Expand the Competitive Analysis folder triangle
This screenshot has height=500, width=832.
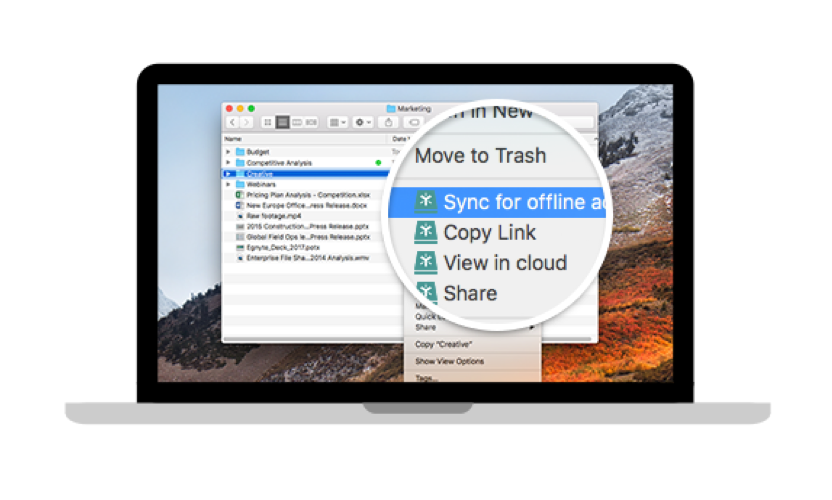pos(228,163)
